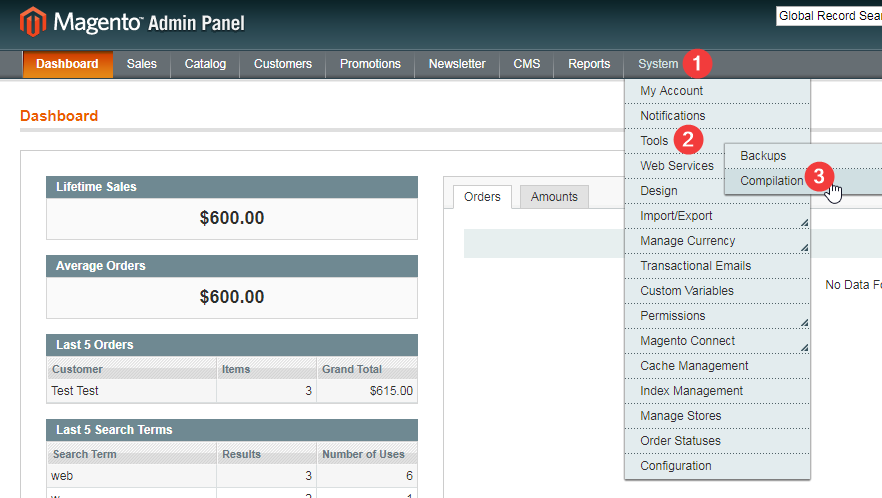Select Backups in Tools submenu
The width and height of the screenshot is (882, 498).
click(x=803, y=156)
